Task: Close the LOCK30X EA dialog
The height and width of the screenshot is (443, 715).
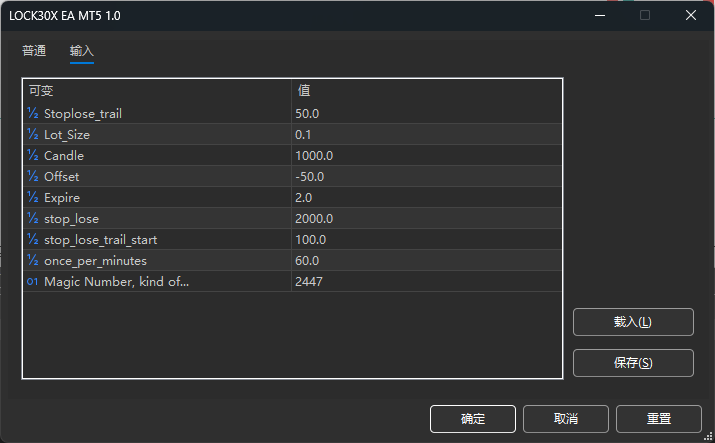Action: pos(691,15)
